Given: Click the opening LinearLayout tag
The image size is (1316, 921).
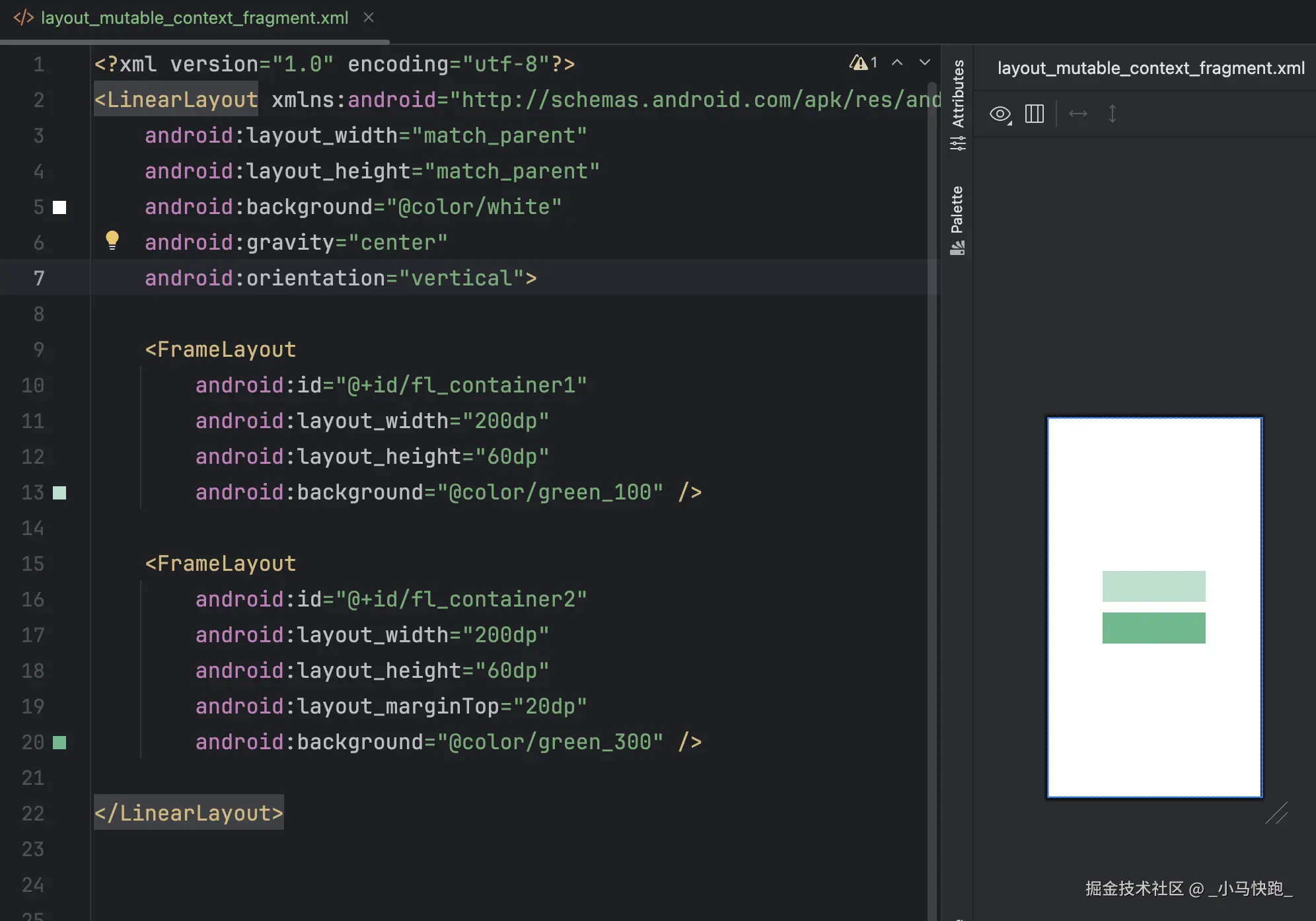Looking at the screenshot, I should tap(176, 100).
